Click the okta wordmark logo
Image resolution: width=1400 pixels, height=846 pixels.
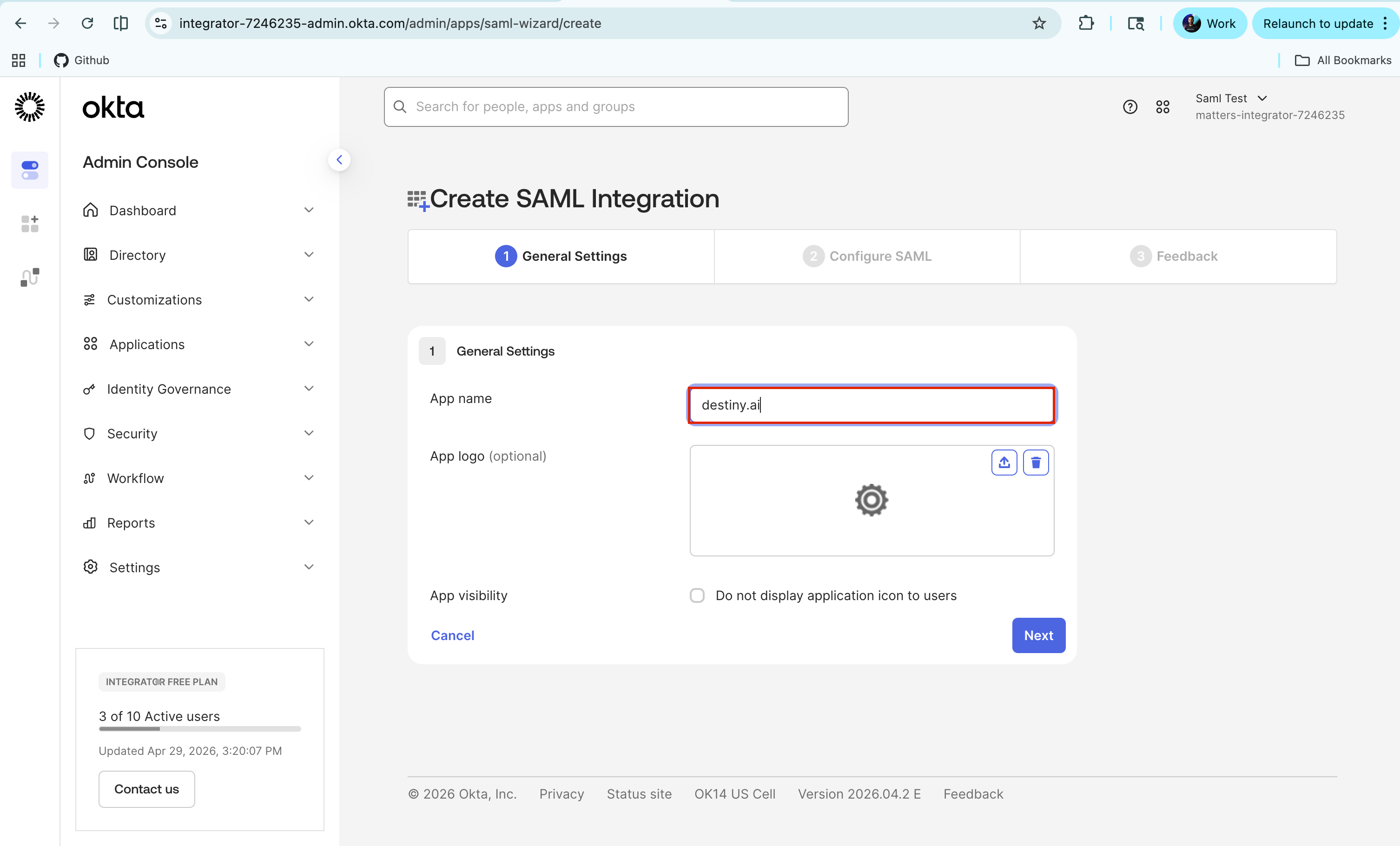(x=113, y=107)
